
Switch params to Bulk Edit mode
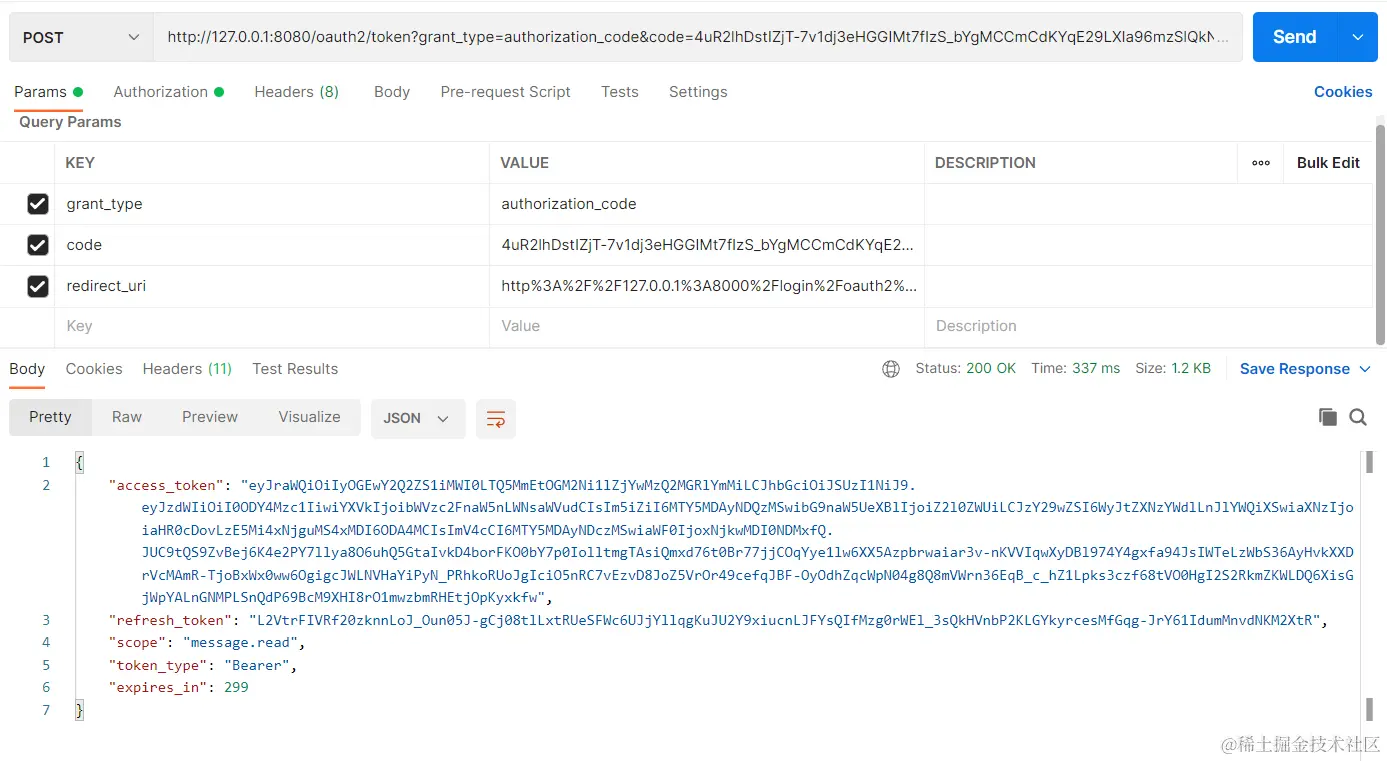1328,162
